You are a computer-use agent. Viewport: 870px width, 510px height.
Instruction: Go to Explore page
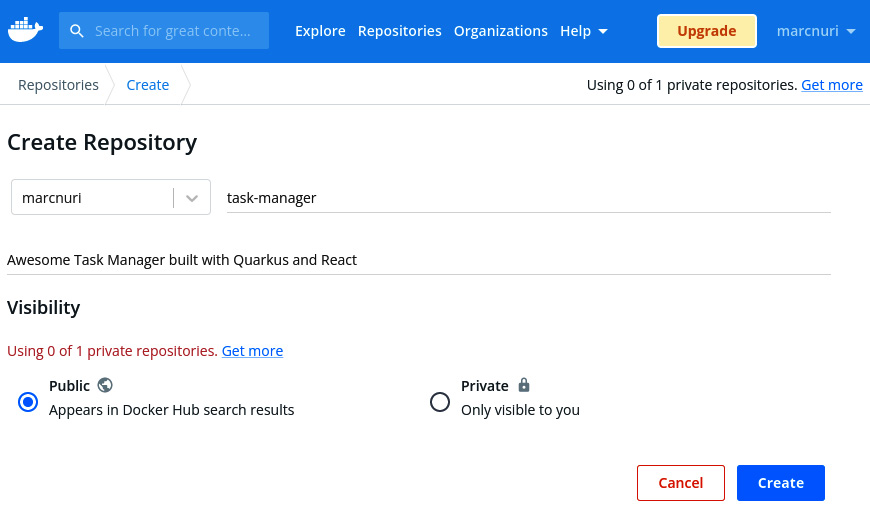coord(320,31)
